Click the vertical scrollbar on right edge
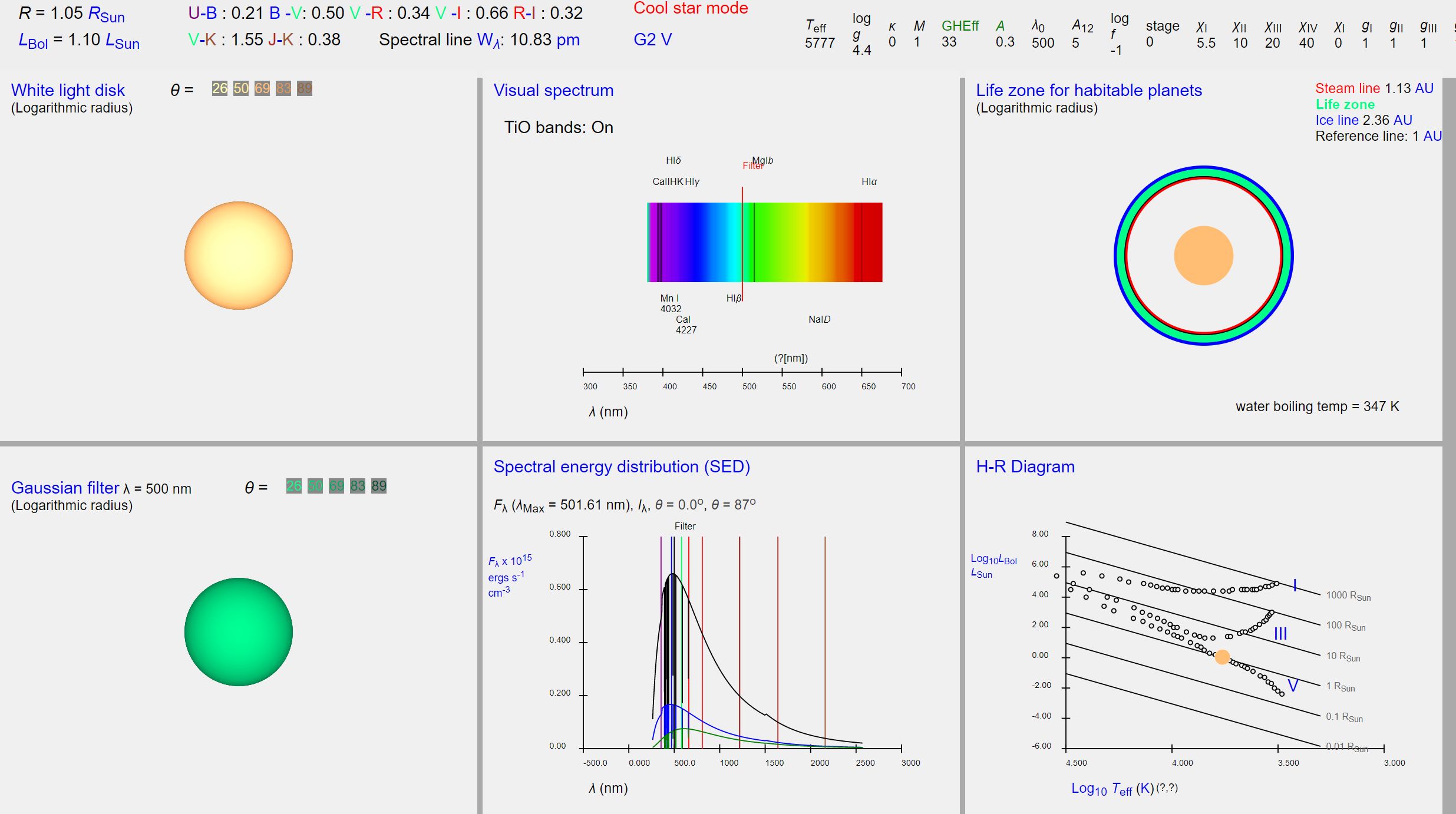Viewport: 1456px width, 814px height. [1449, 412]
